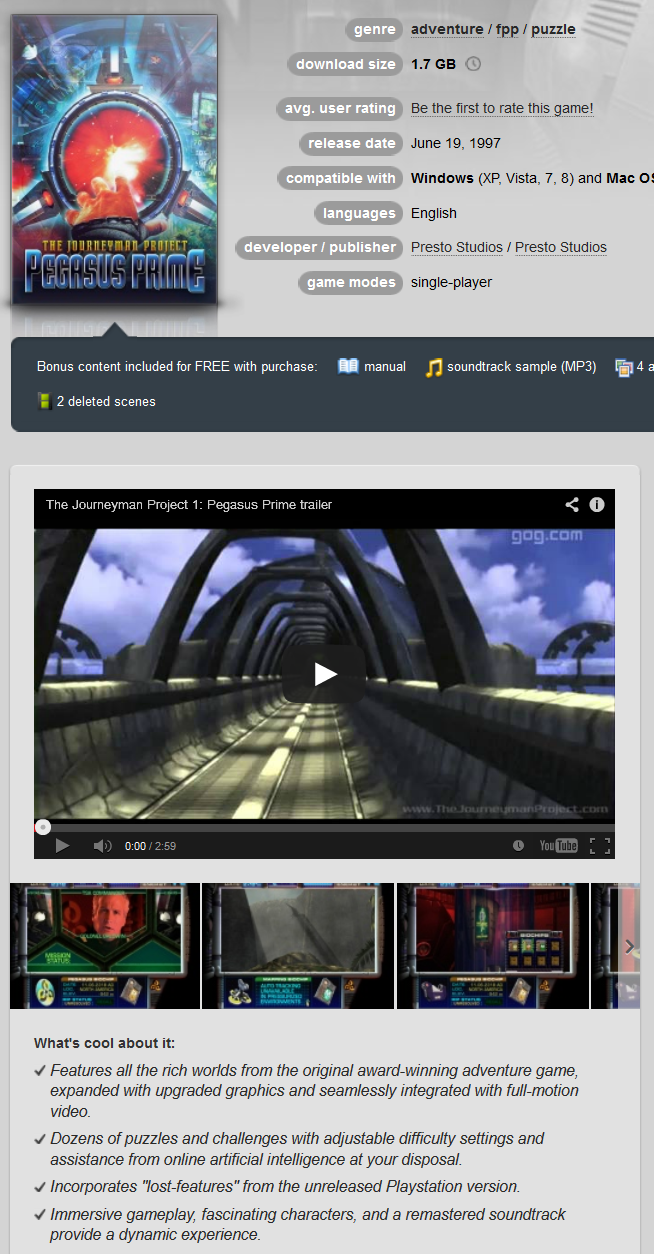Open the video info icon
This screenshot has width=654, height=1254.
(x=597, y=505)
